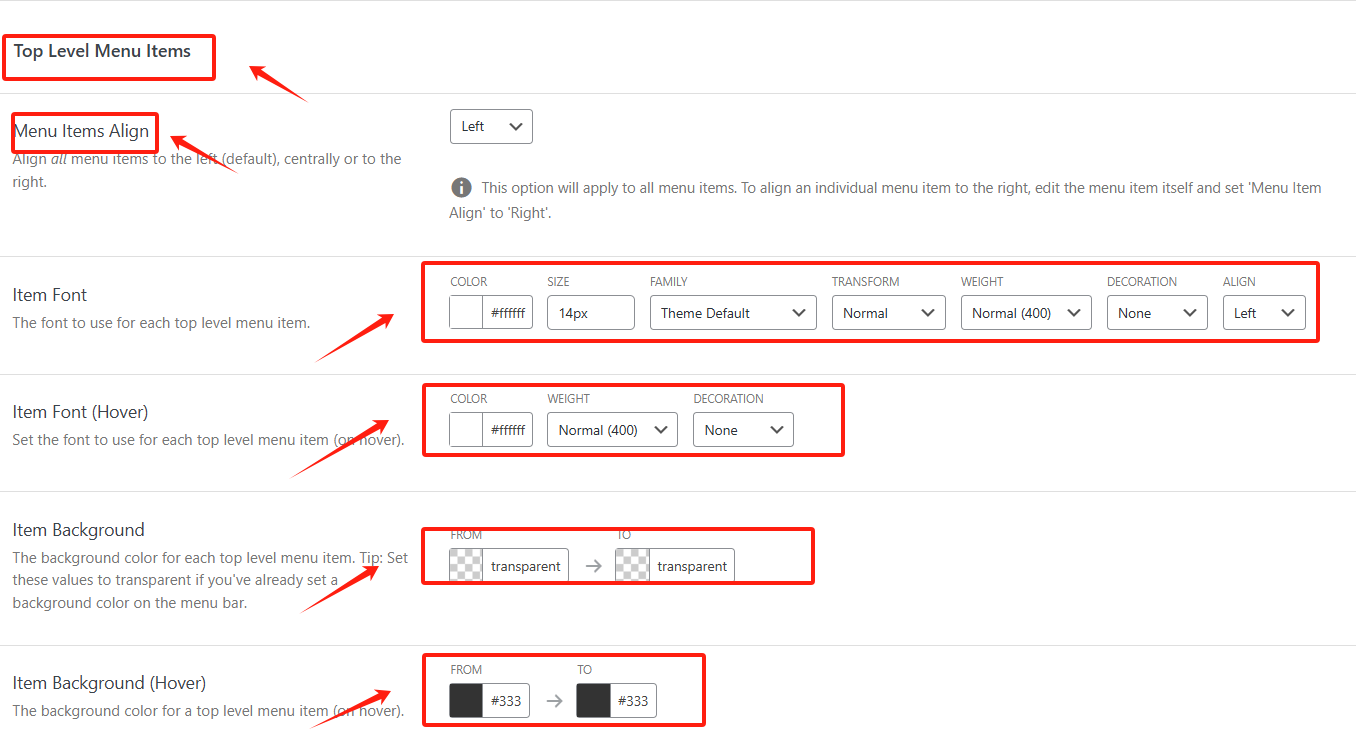Open the Item Font (Hover) Decoration dropdown
Viewport: 1356px width, 756px height.
[x=743, y=430]
